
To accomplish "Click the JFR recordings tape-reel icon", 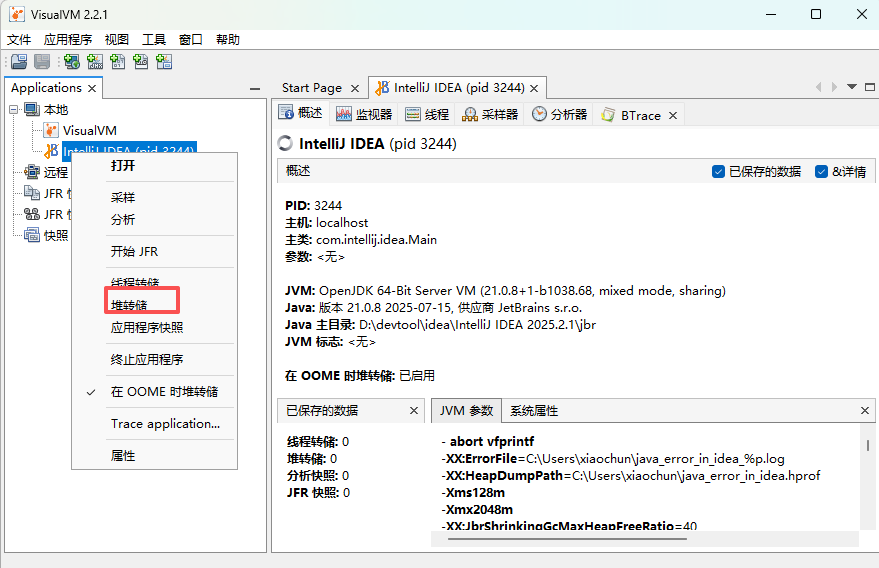I will click(32, 214).
